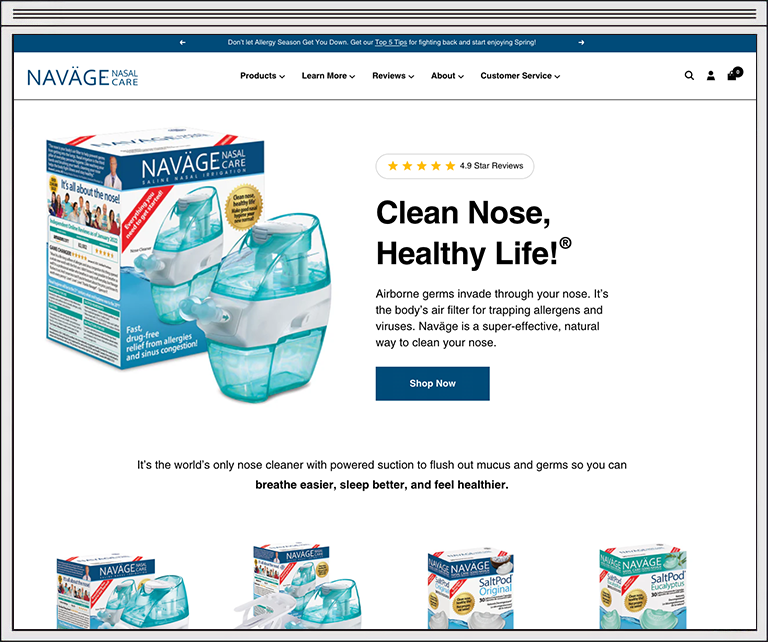Follow the Top 5 Tips link
Viewport: 768px width, 642px height.
391,43
